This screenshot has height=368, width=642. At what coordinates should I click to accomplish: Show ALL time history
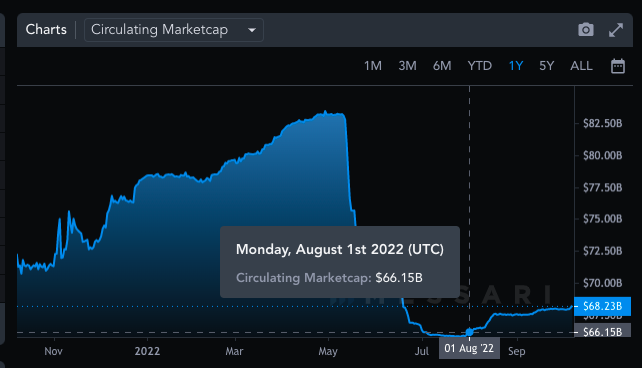[x=581, y=66]
